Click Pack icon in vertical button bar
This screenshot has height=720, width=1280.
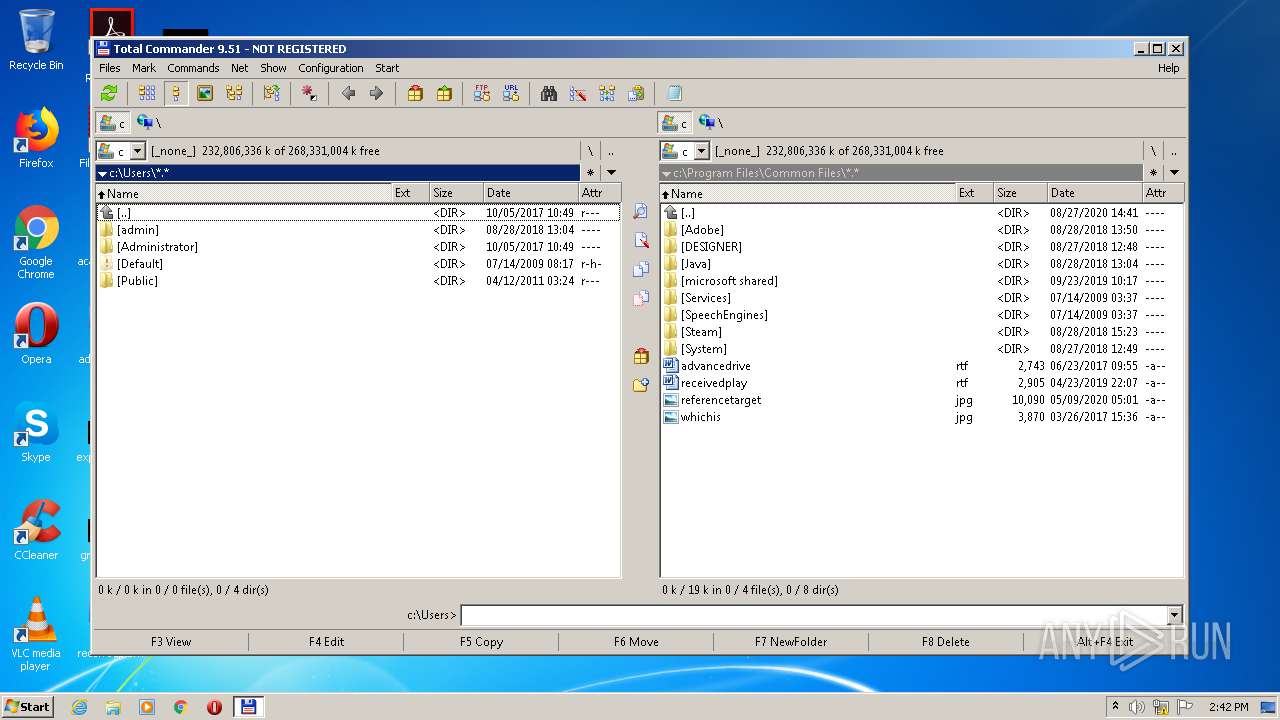(x=641, y=357)
